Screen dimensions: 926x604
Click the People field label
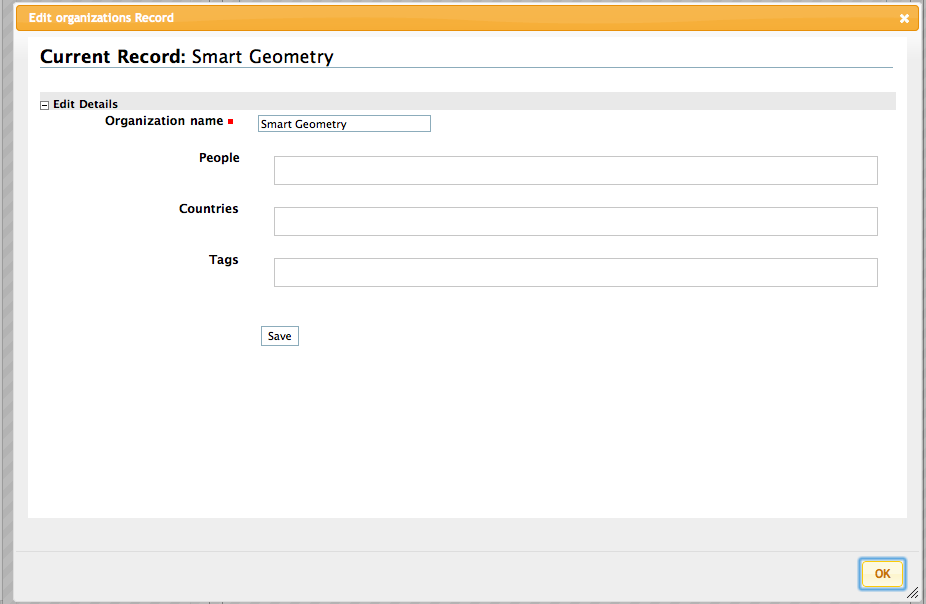[x=219, y=158]
